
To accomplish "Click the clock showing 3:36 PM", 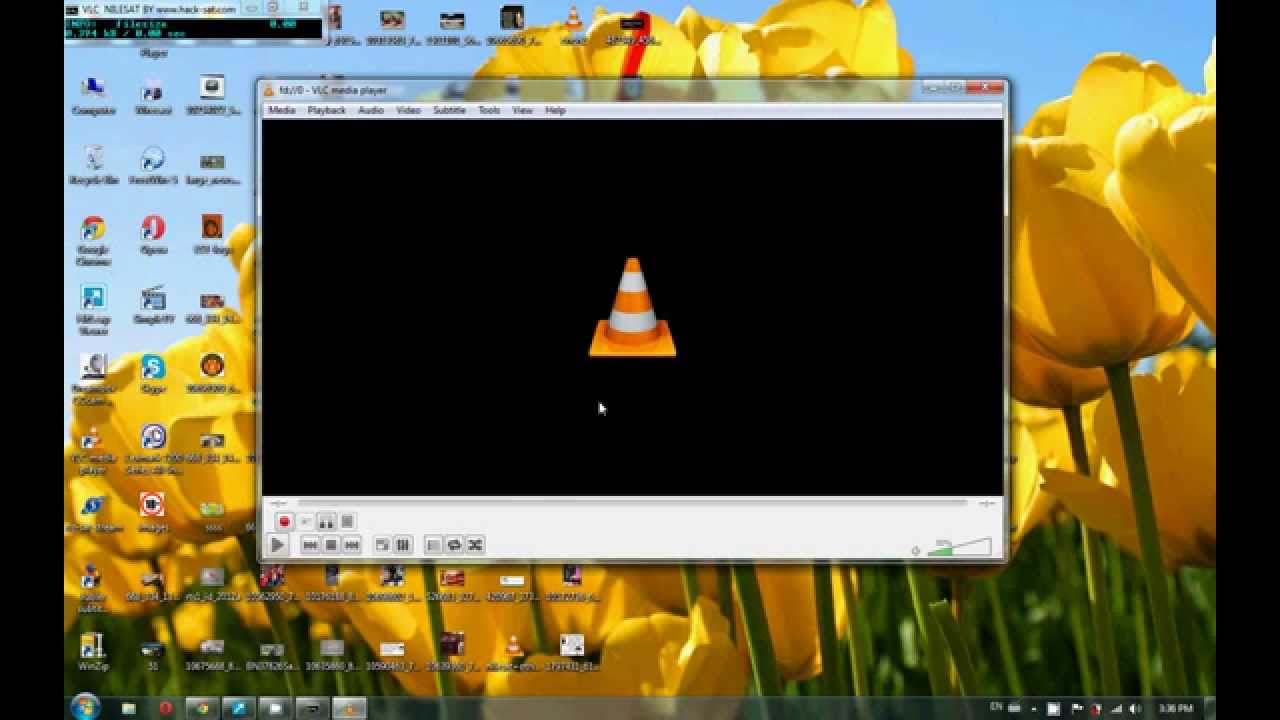I will (1174, 708).
